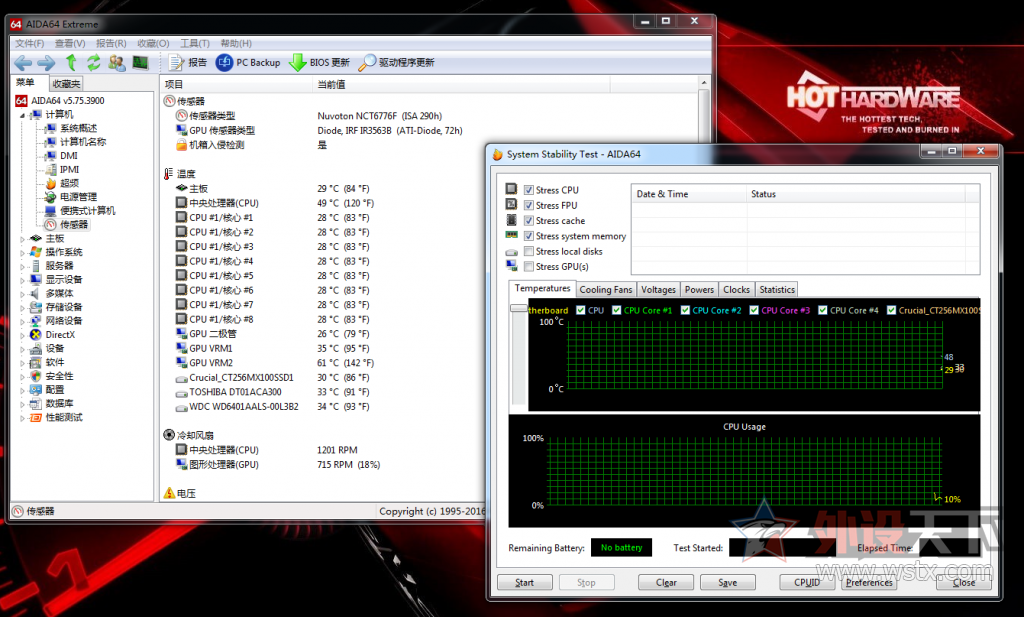Expand the 显示设备 tree node

22,280
